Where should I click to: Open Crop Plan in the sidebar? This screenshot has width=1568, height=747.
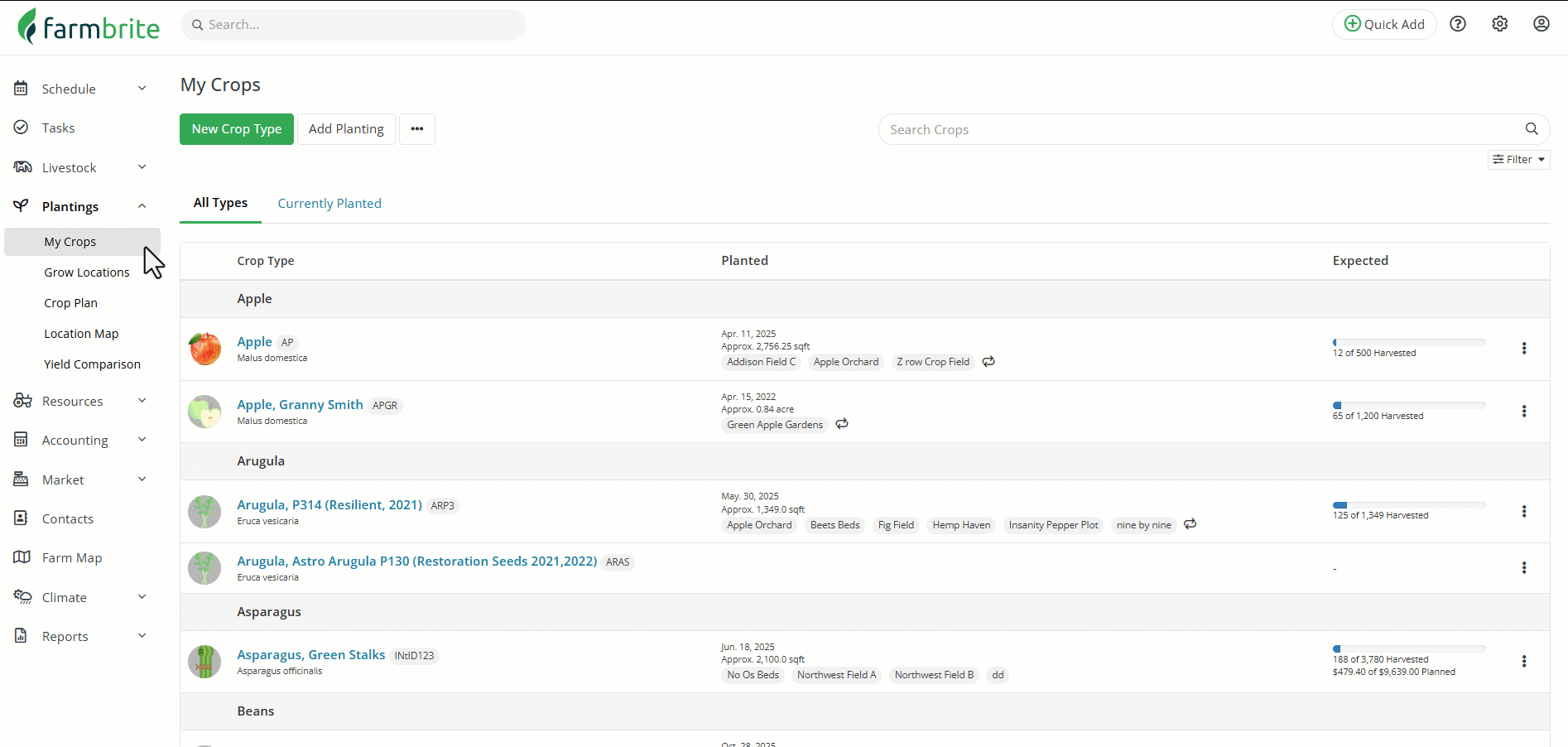pos(71,303)
